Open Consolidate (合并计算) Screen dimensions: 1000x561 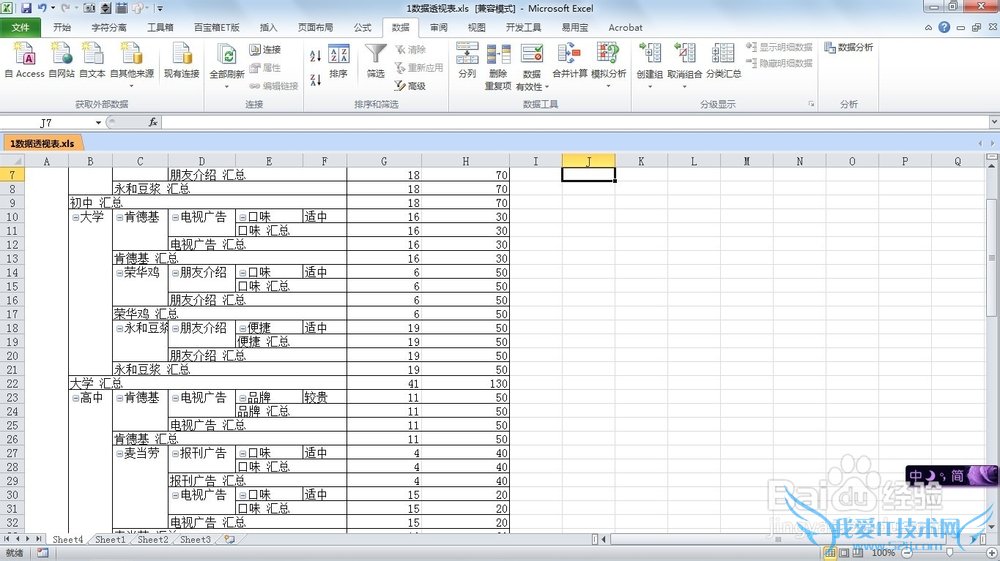570,61
